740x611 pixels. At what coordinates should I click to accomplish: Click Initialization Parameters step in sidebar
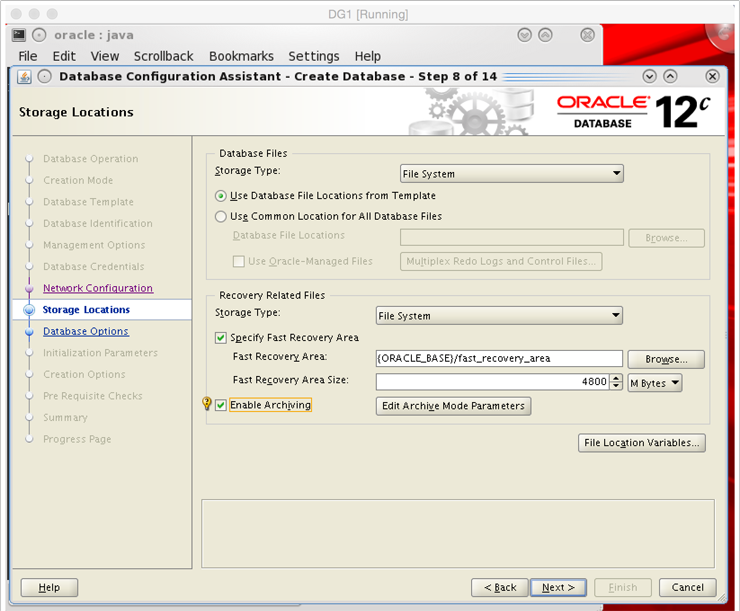101,353
